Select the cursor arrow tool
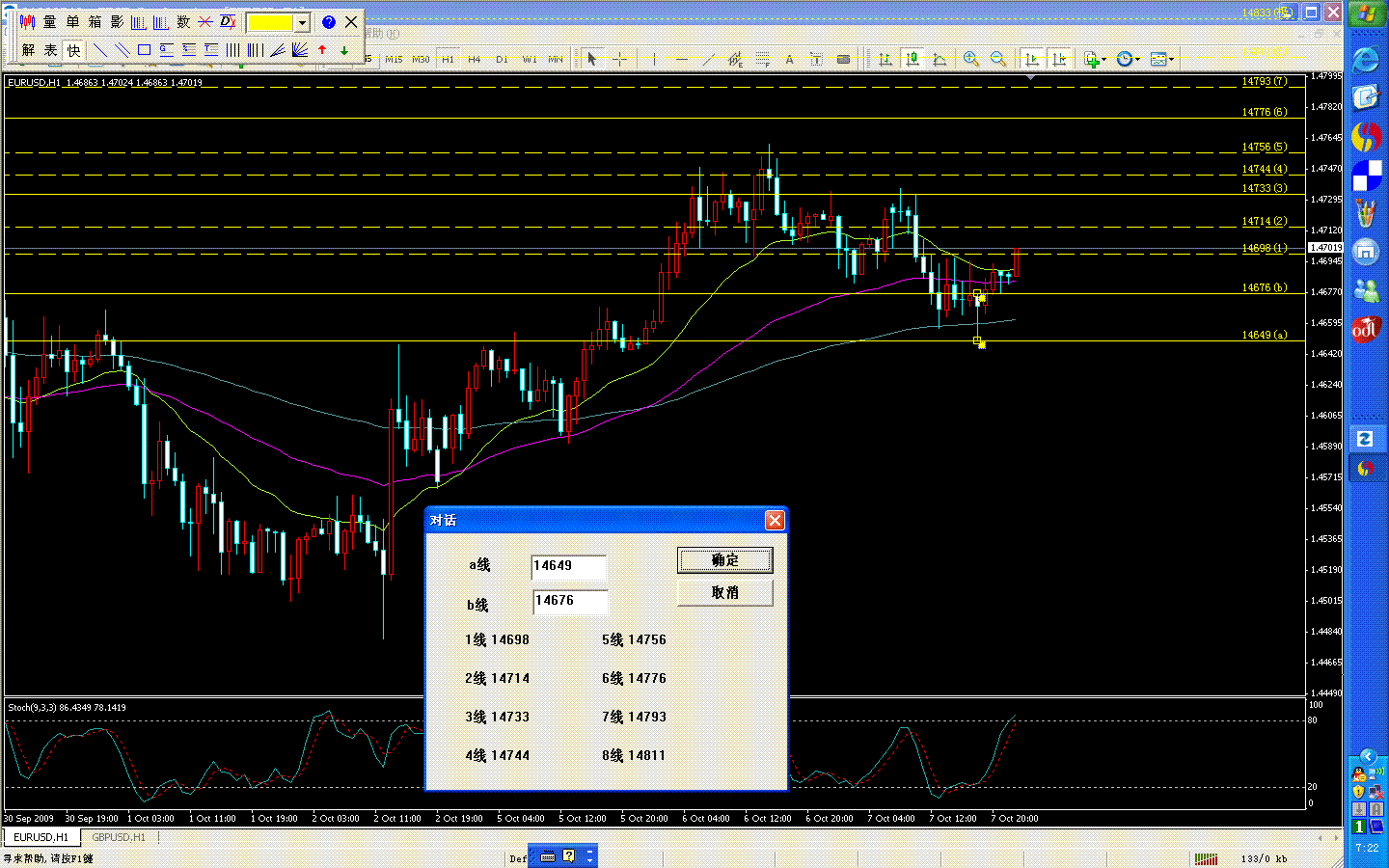1389x868 pixels. click(592, 60)
